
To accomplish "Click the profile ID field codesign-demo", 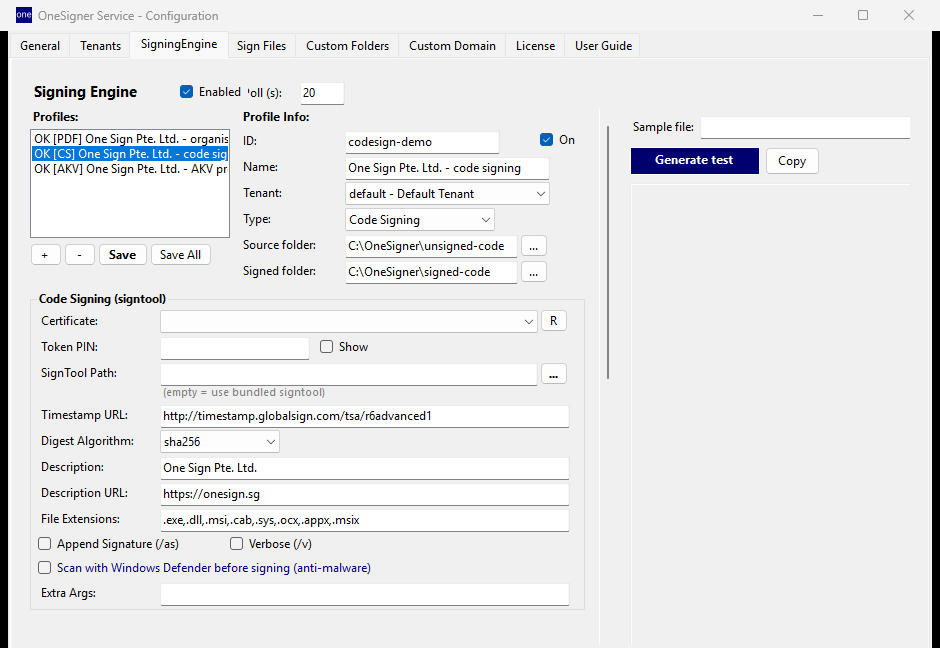I will (422, 142).
